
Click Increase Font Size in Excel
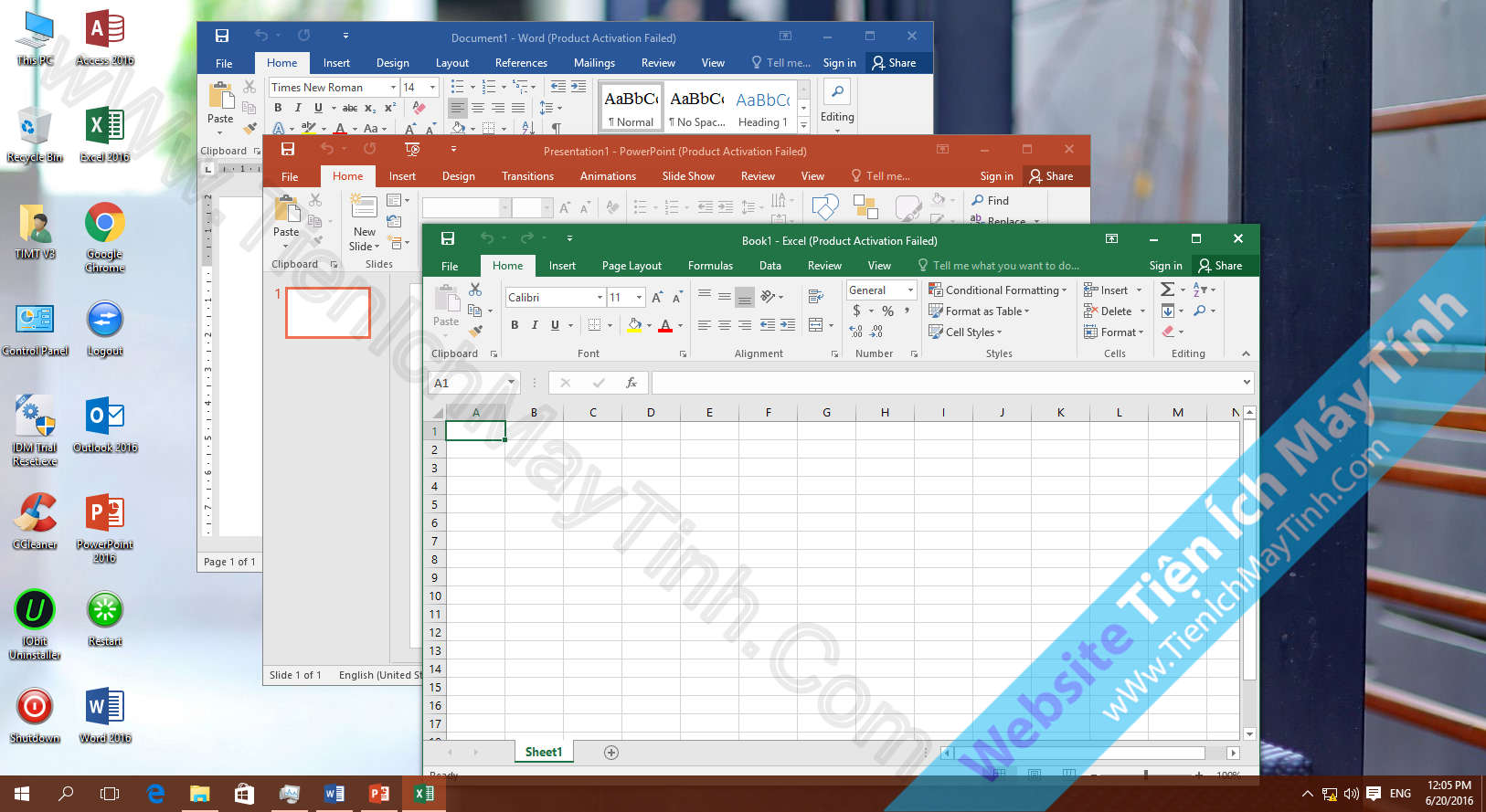point(657,297)
